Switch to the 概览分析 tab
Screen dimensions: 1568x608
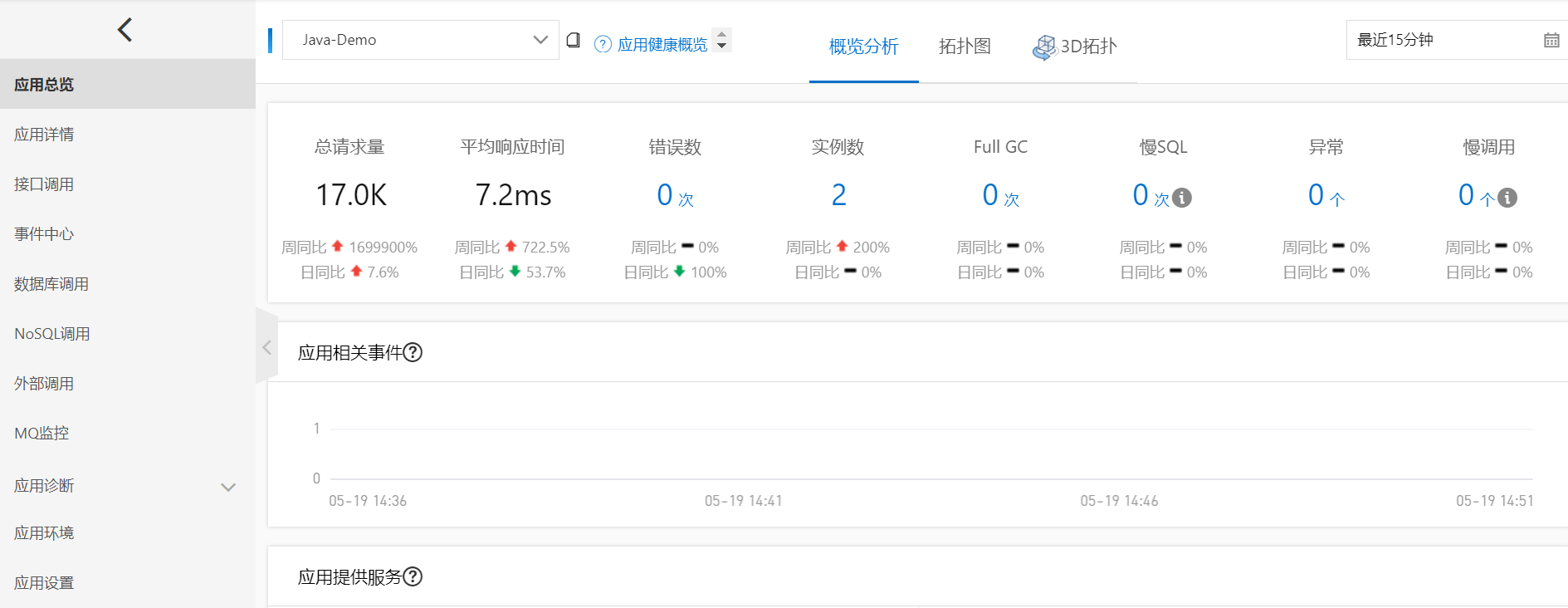863,47
